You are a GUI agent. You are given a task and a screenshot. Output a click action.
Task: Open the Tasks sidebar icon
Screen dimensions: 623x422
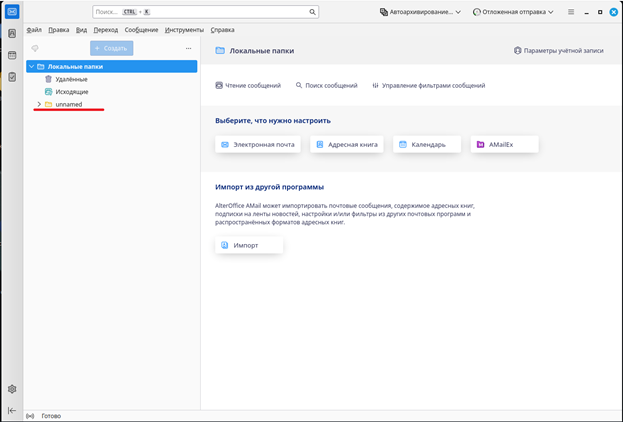coord(12,76)
